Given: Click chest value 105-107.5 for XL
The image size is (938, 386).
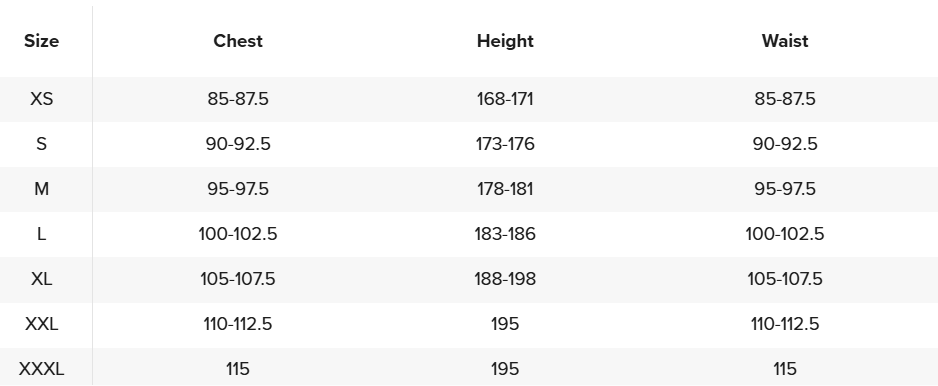Looking at the screenshot, I should tap(237, 279).
